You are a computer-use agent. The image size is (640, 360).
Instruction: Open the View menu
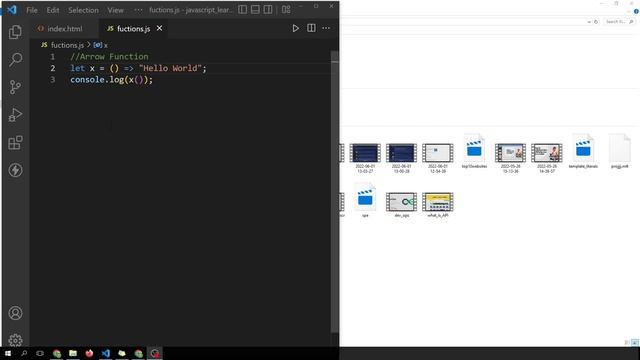point(116,10)
